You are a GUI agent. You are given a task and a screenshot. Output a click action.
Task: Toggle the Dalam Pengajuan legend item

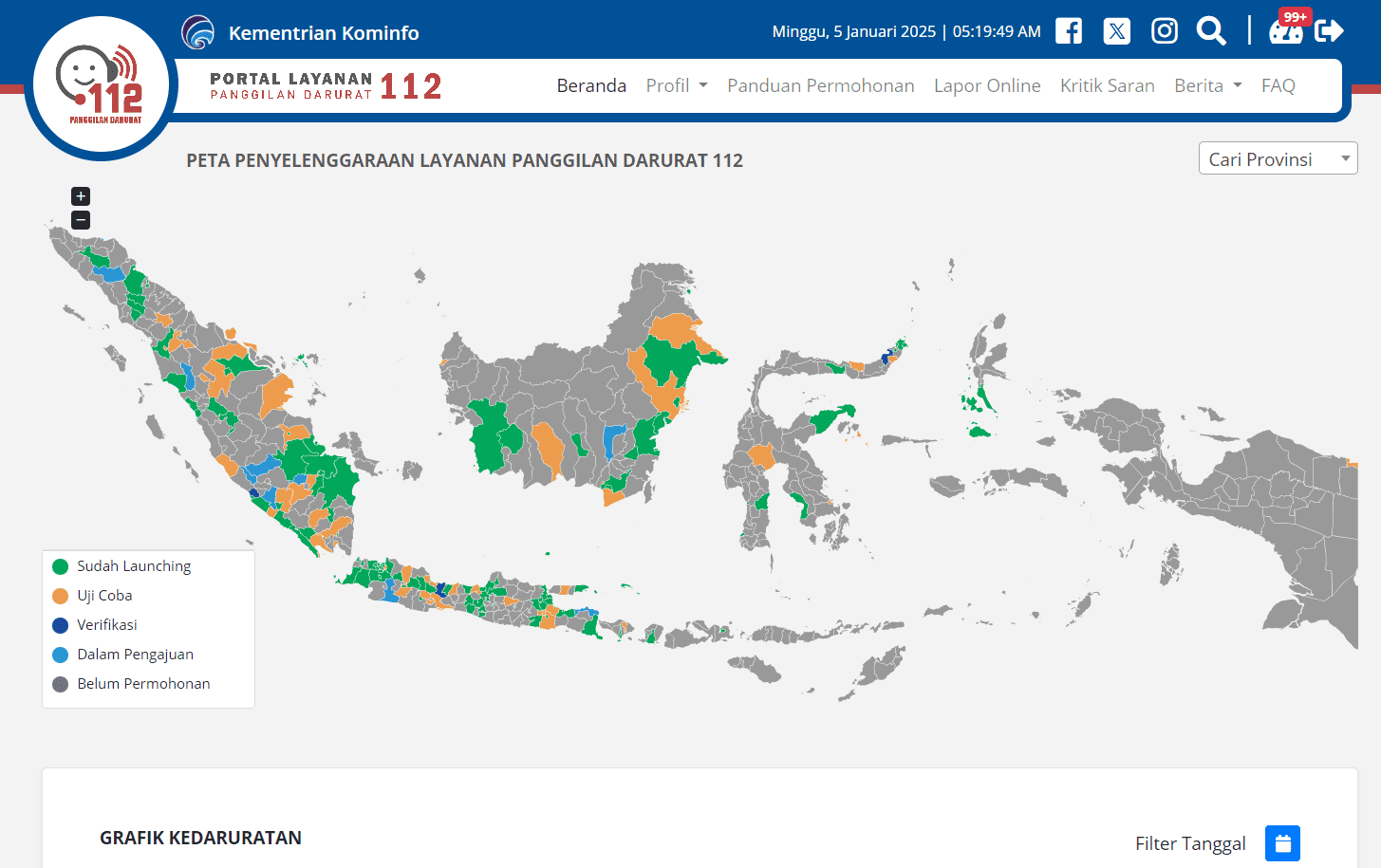pos(135,655)
